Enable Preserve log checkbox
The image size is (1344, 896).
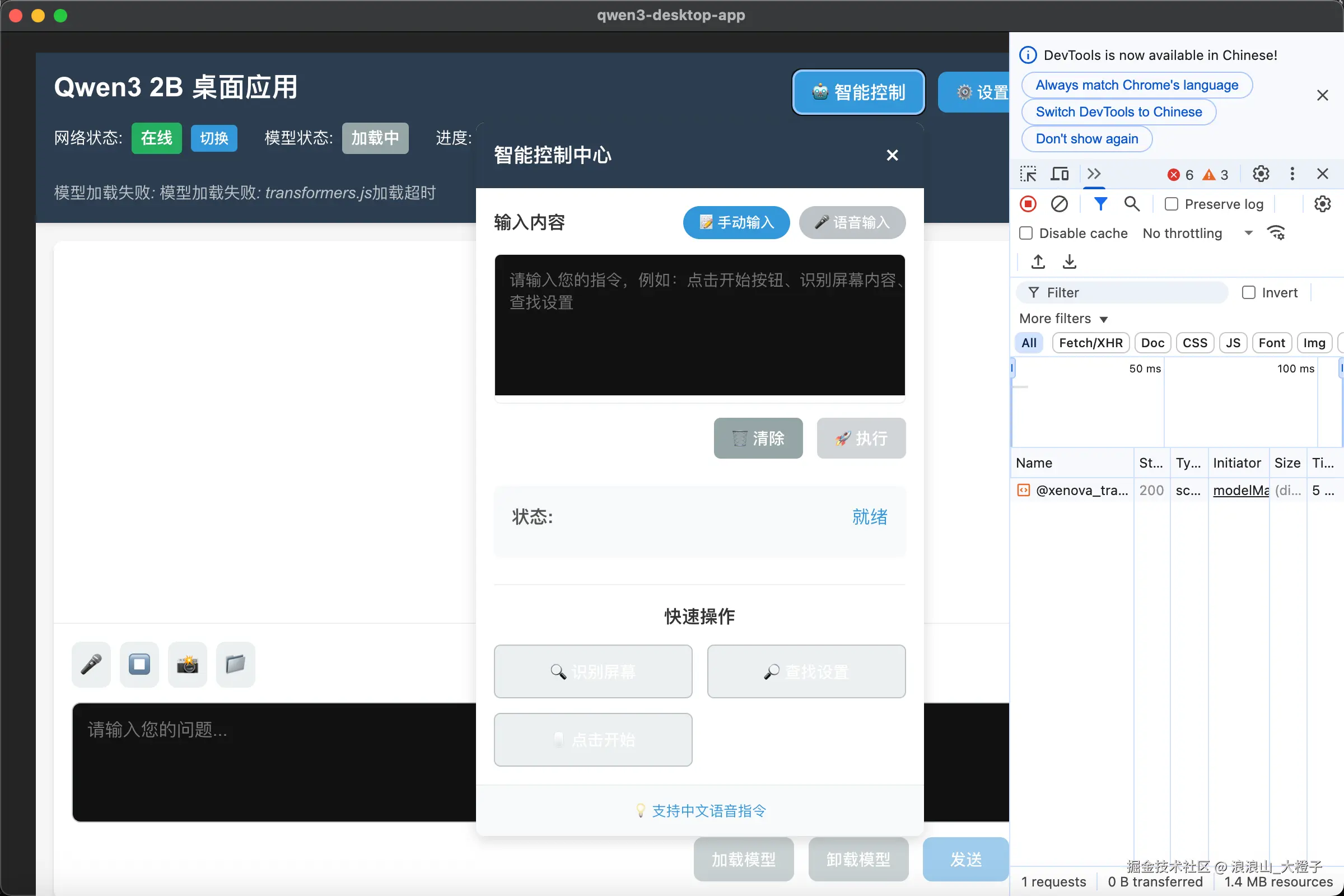pos(1171,204)
